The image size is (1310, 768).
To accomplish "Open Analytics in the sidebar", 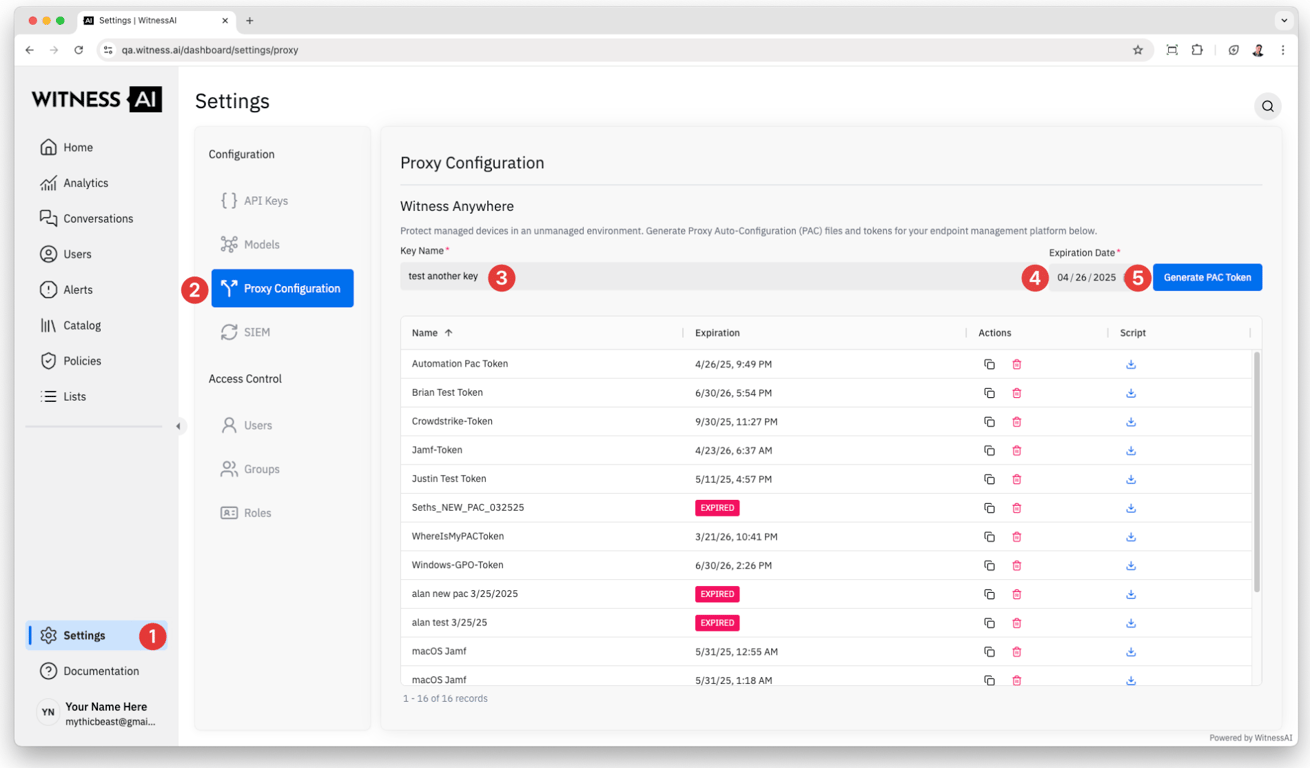I will tap(85, 183).
